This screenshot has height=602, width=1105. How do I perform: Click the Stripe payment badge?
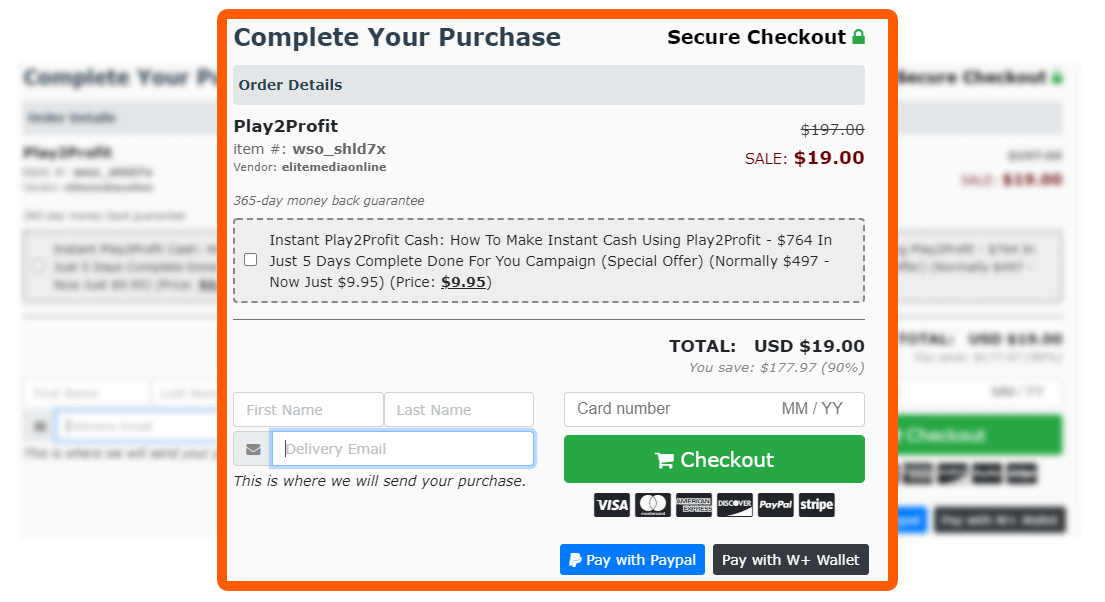coord(816,505)
